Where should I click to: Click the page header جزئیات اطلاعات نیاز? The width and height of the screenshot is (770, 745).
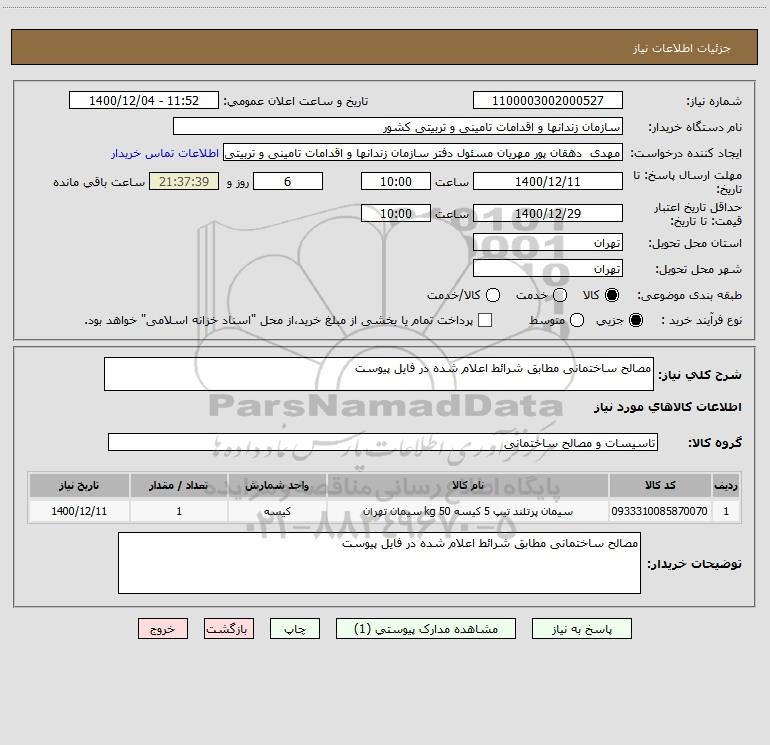[x=681, y=48]
